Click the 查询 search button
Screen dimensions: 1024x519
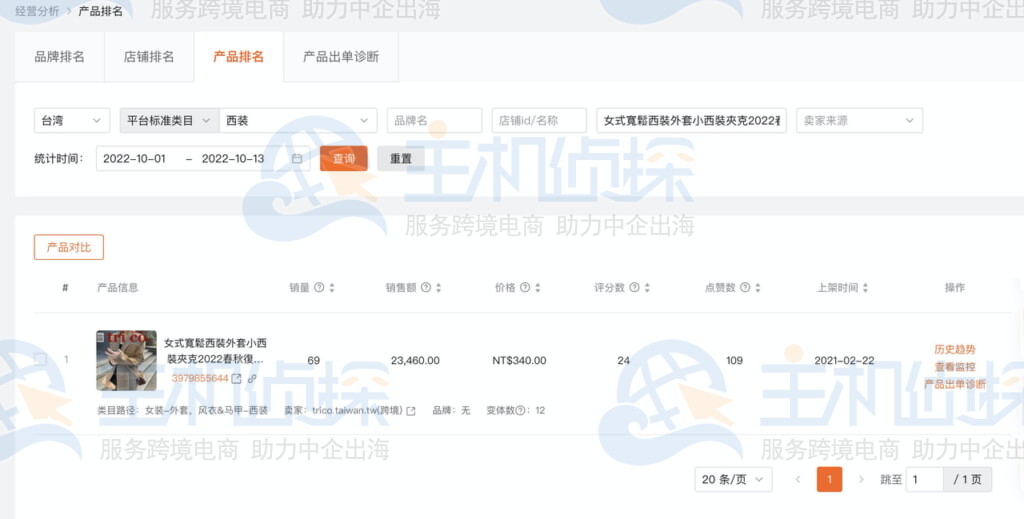(344, 159)
